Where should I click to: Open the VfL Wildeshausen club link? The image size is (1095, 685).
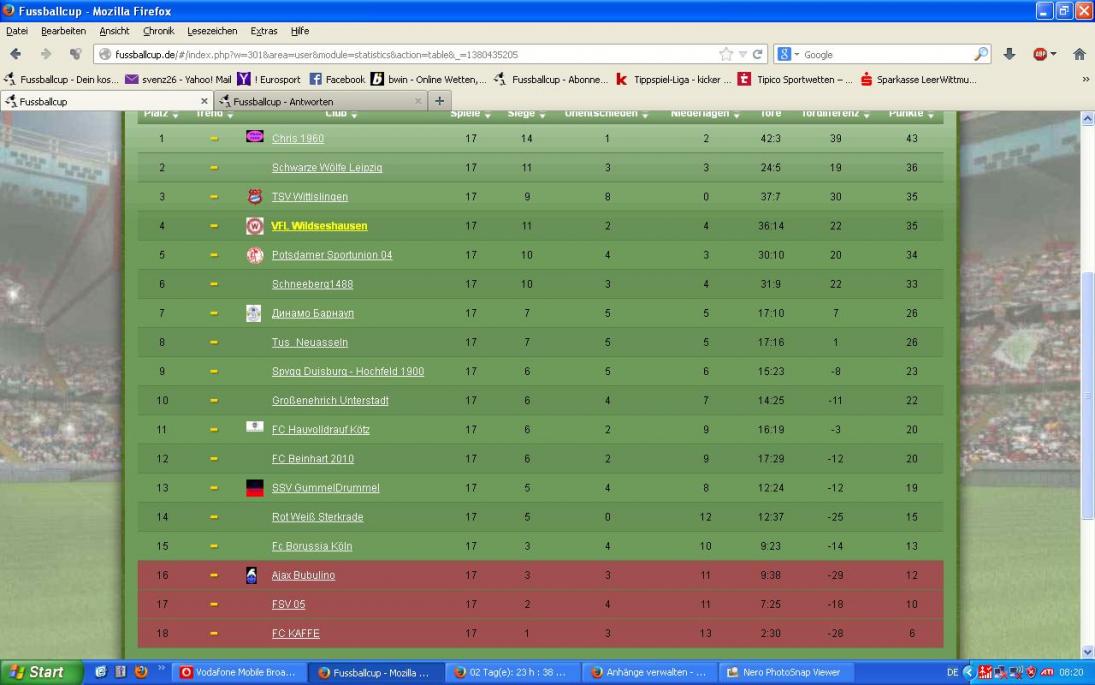(319, 226)
